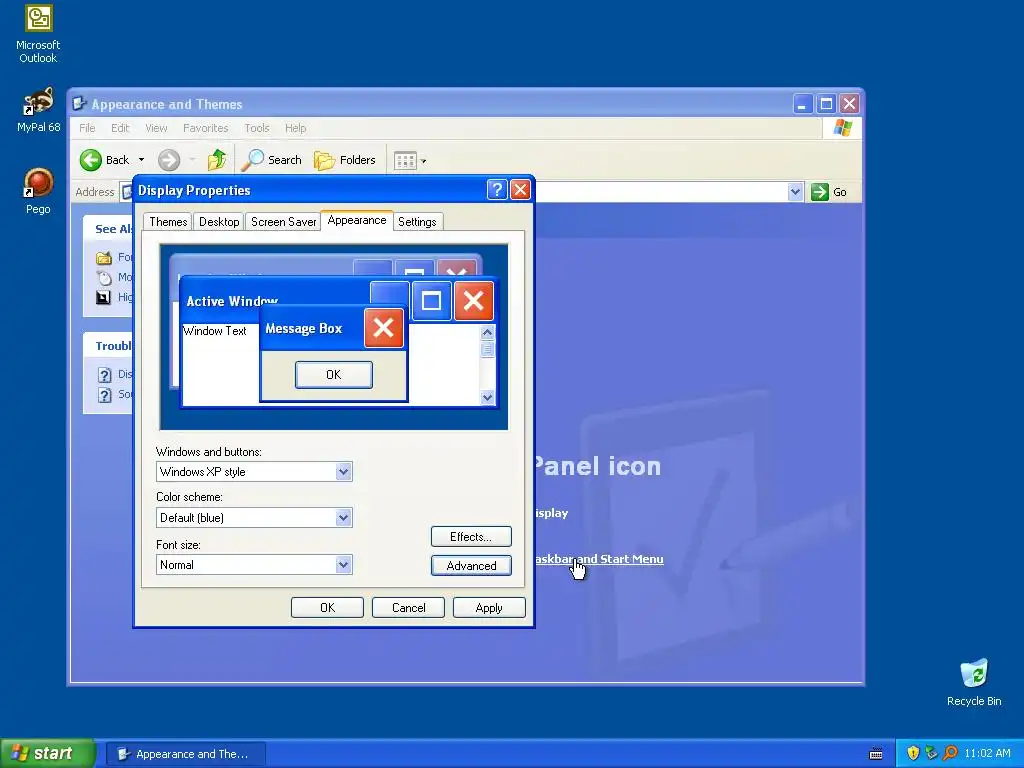Screen dimensions: 1024x768
Task: Expand the Back button history arrow
Action: 141,160
